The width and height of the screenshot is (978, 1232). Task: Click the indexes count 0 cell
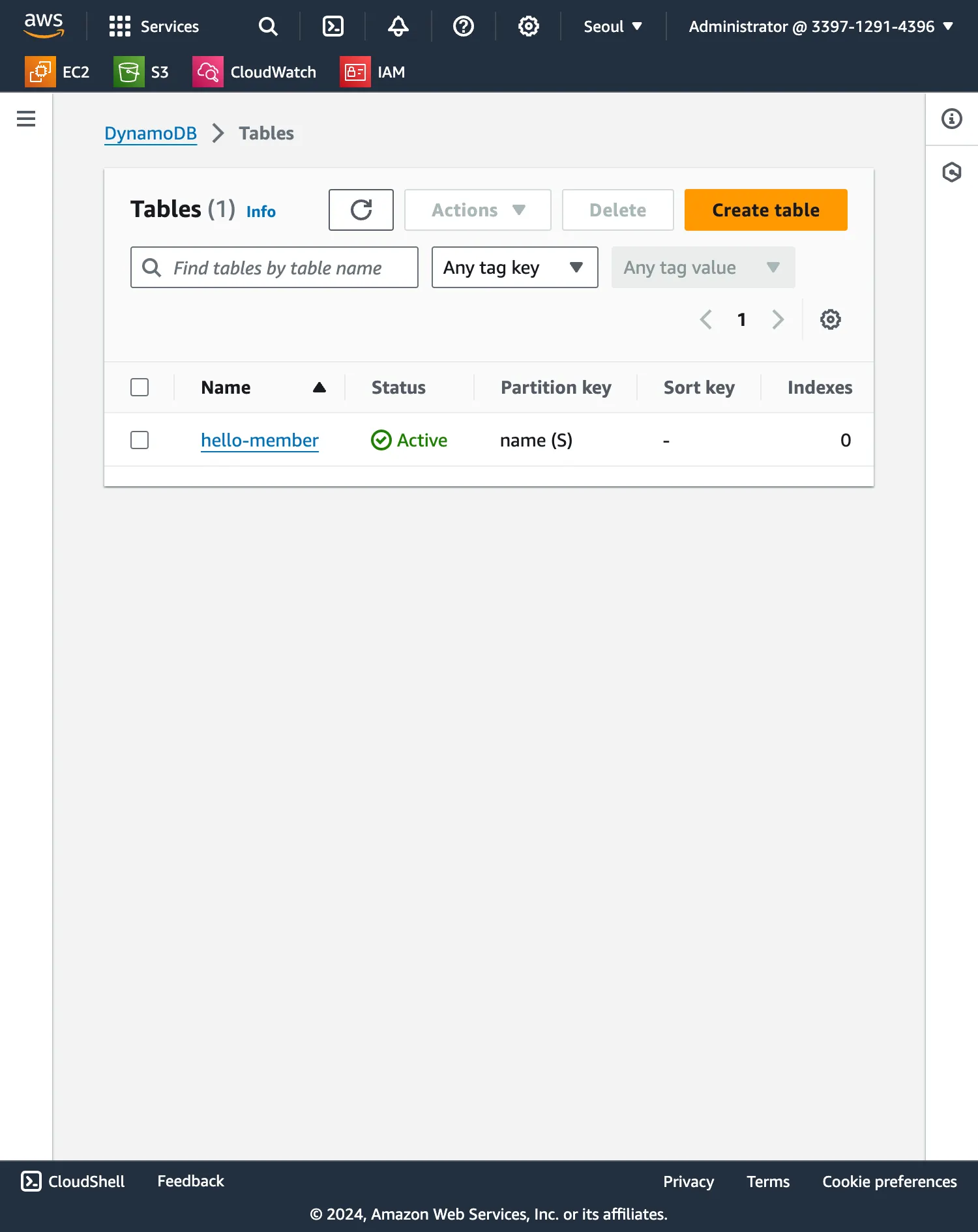pos(846,440)
